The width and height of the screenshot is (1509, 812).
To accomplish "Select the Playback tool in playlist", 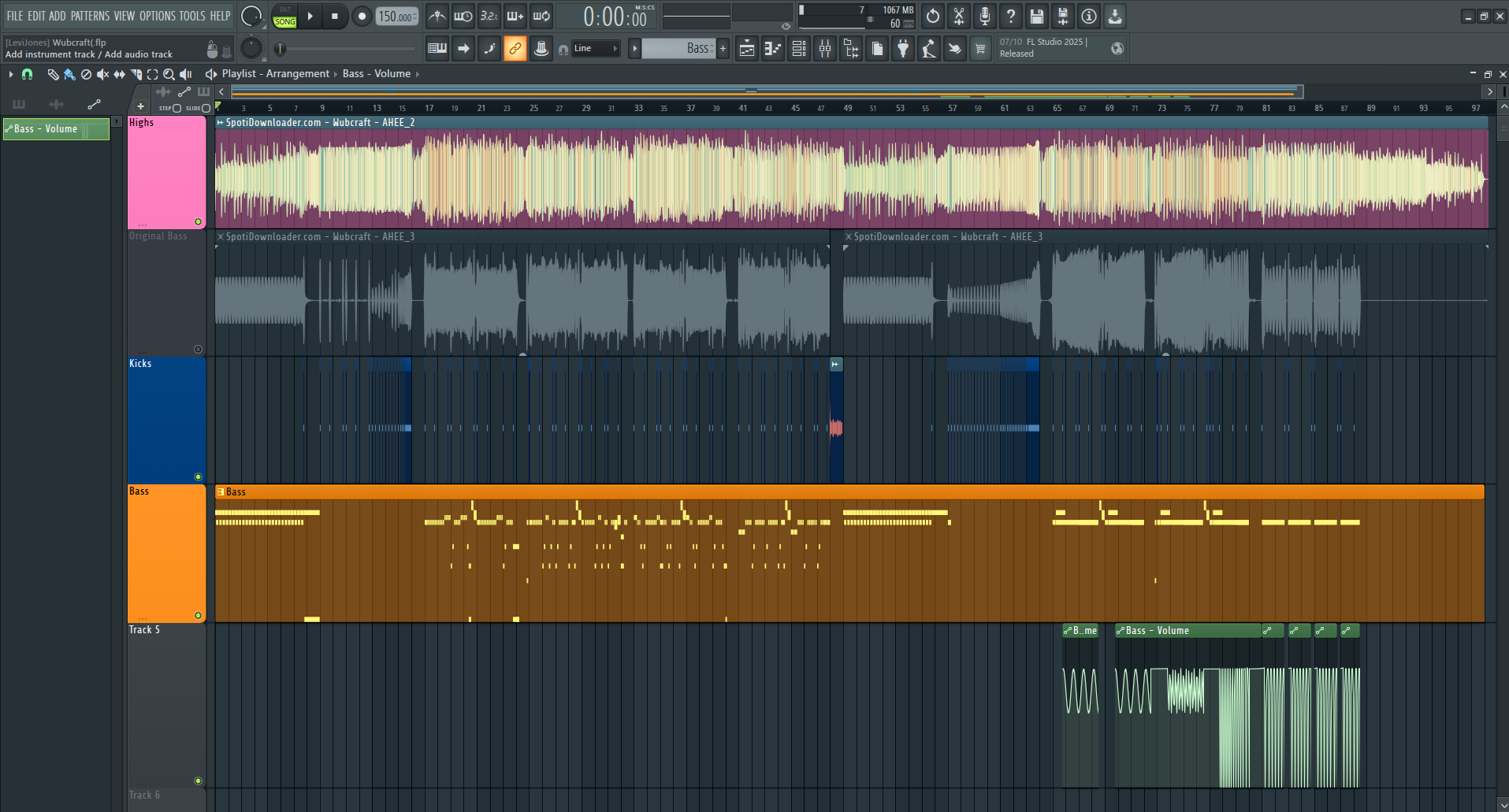I will point(186,74).
